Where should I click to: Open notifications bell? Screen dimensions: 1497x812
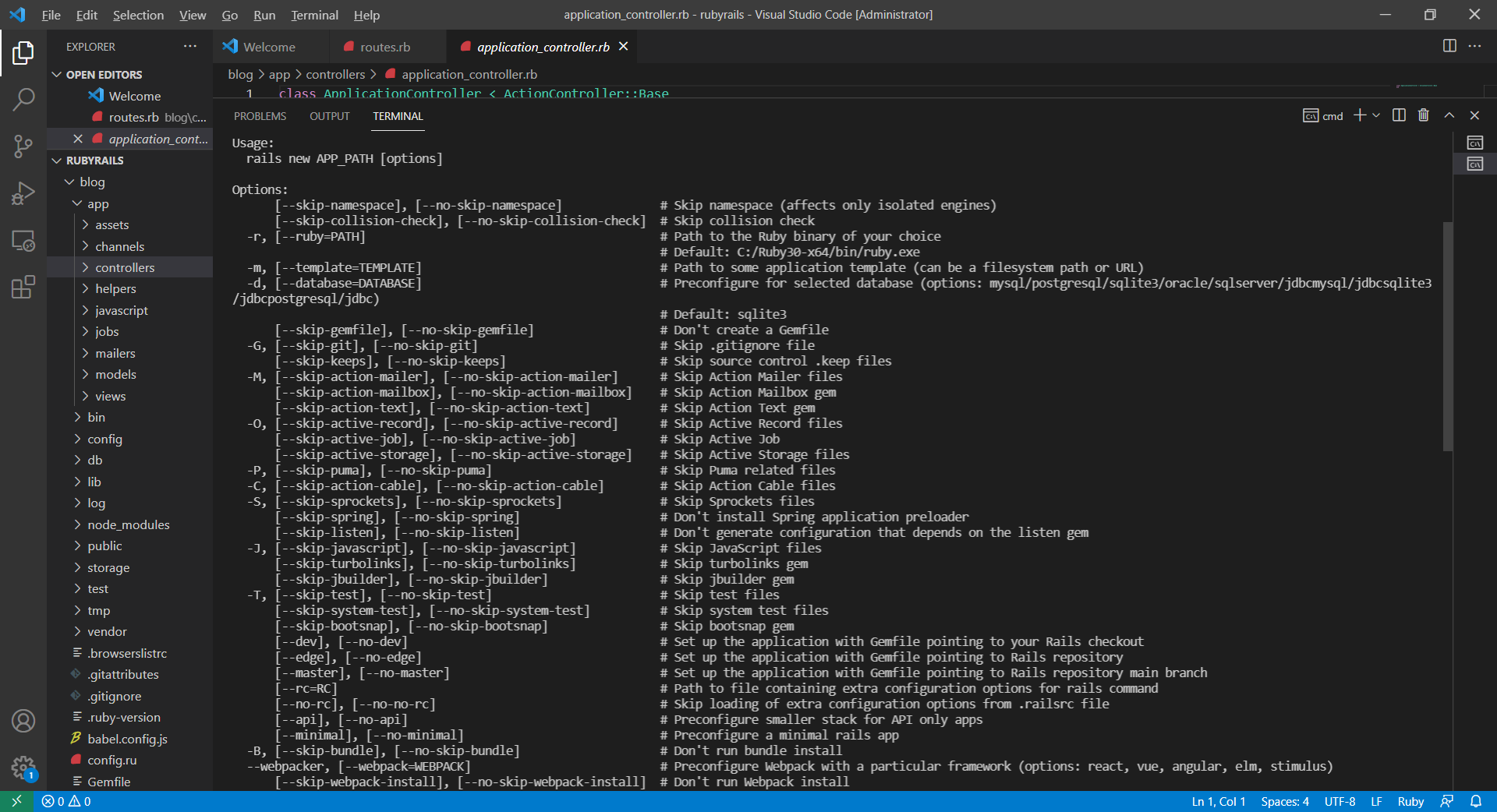(1476, 801)
